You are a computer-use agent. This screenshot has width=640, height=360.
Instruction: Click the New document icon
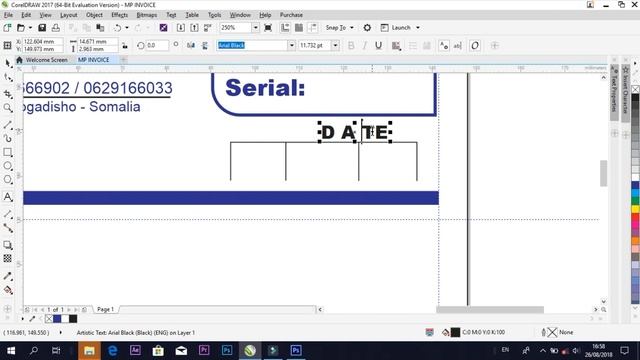[7, 28]
